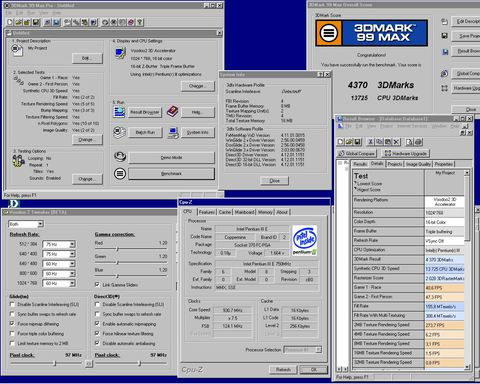Open the 640*400 dropdown showing 75 Hz
Image resolution: width=480 pixels, height=384 pixels.
coord(72,254)
